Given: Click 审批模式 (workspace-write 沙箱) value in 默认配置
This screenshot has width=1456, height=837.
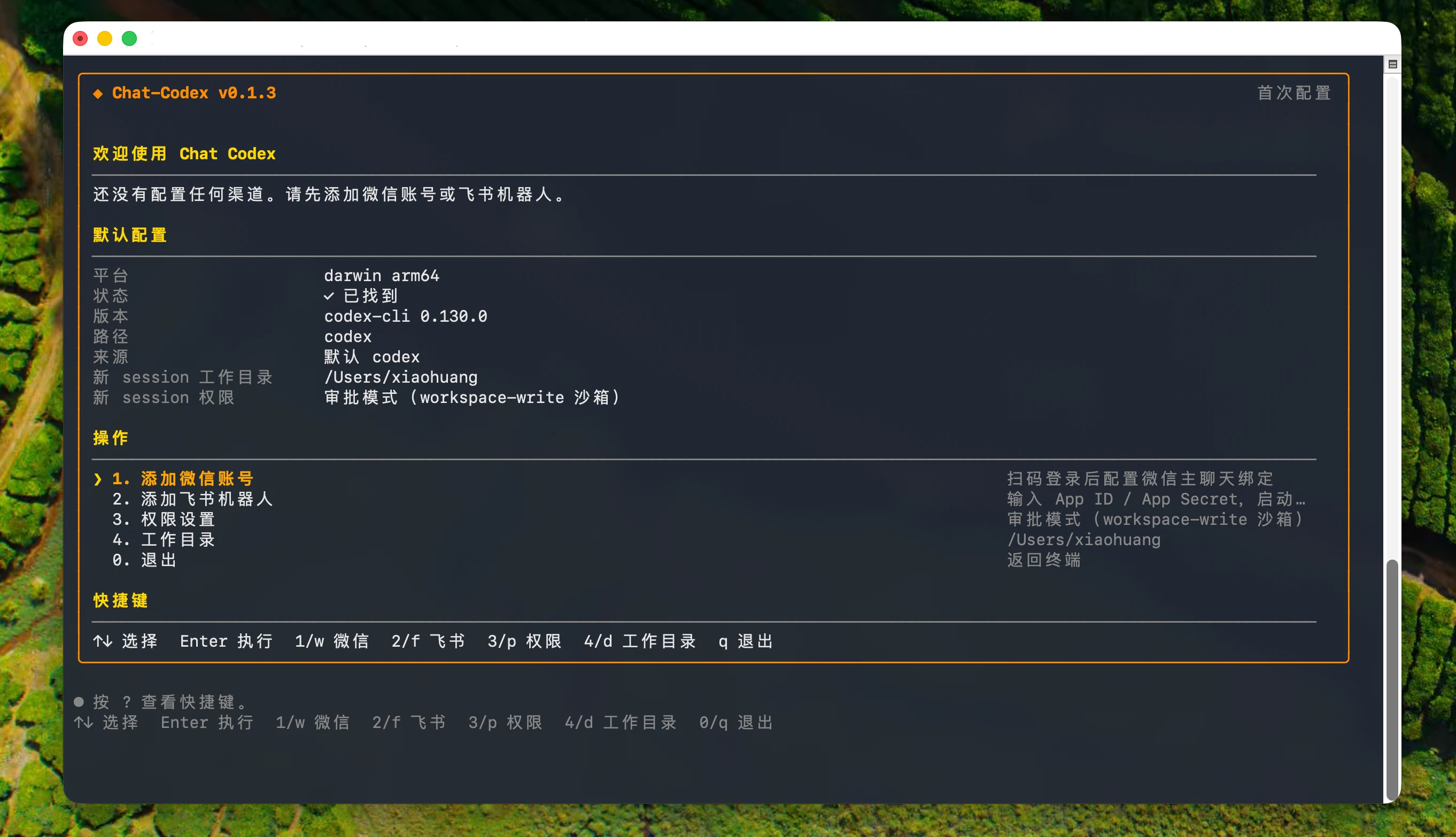Looking at the screenshot, I should [x=473, y=398].
